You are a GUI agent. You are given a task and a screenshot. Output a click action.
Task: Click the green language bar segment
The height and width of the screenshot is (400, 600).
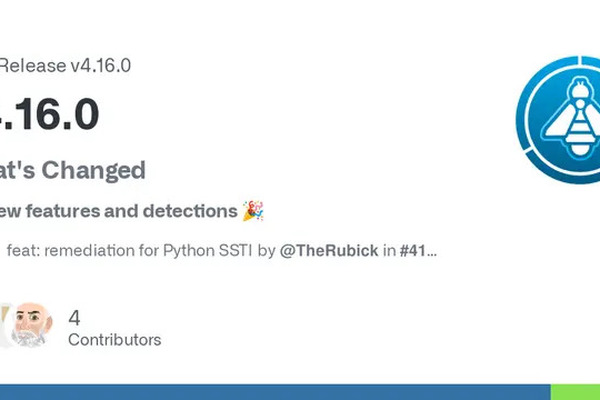click(575, 392)
